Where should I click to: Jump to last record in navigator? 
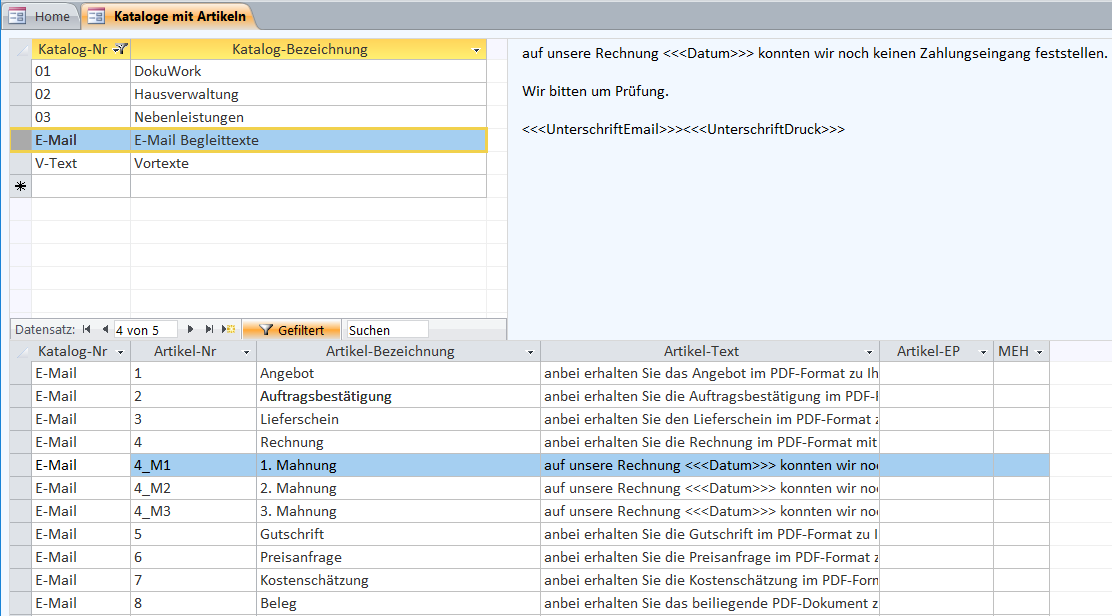click(209, 329)
